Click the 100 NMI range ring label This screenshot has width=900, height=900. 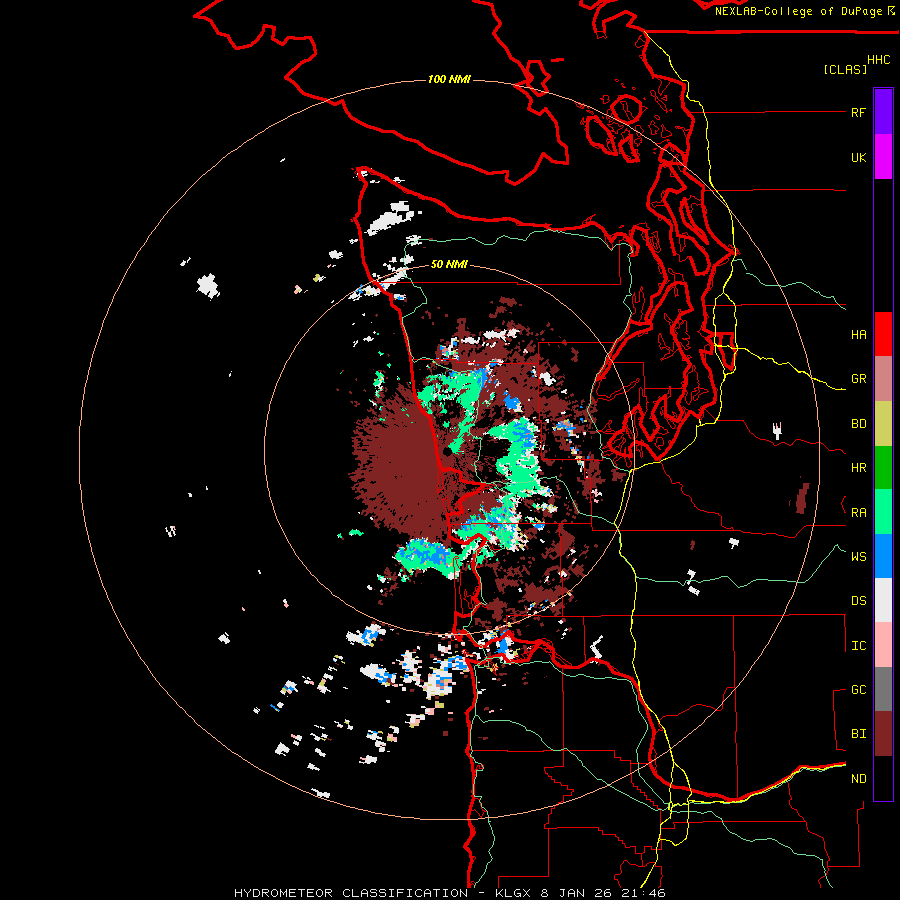449,79
